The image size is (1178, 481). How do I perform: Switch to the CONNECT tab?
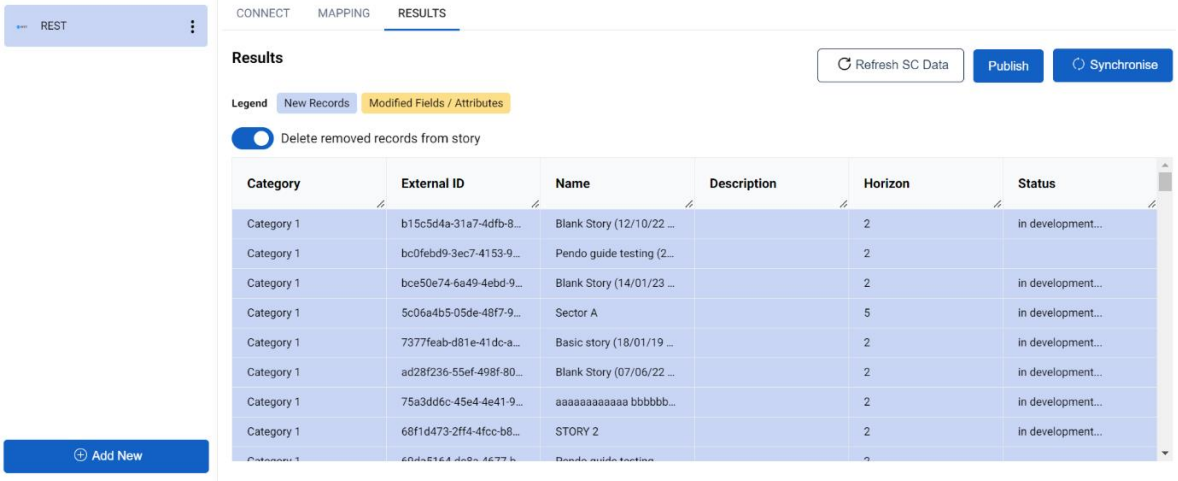pyautogui.click(x=263, y=14)
